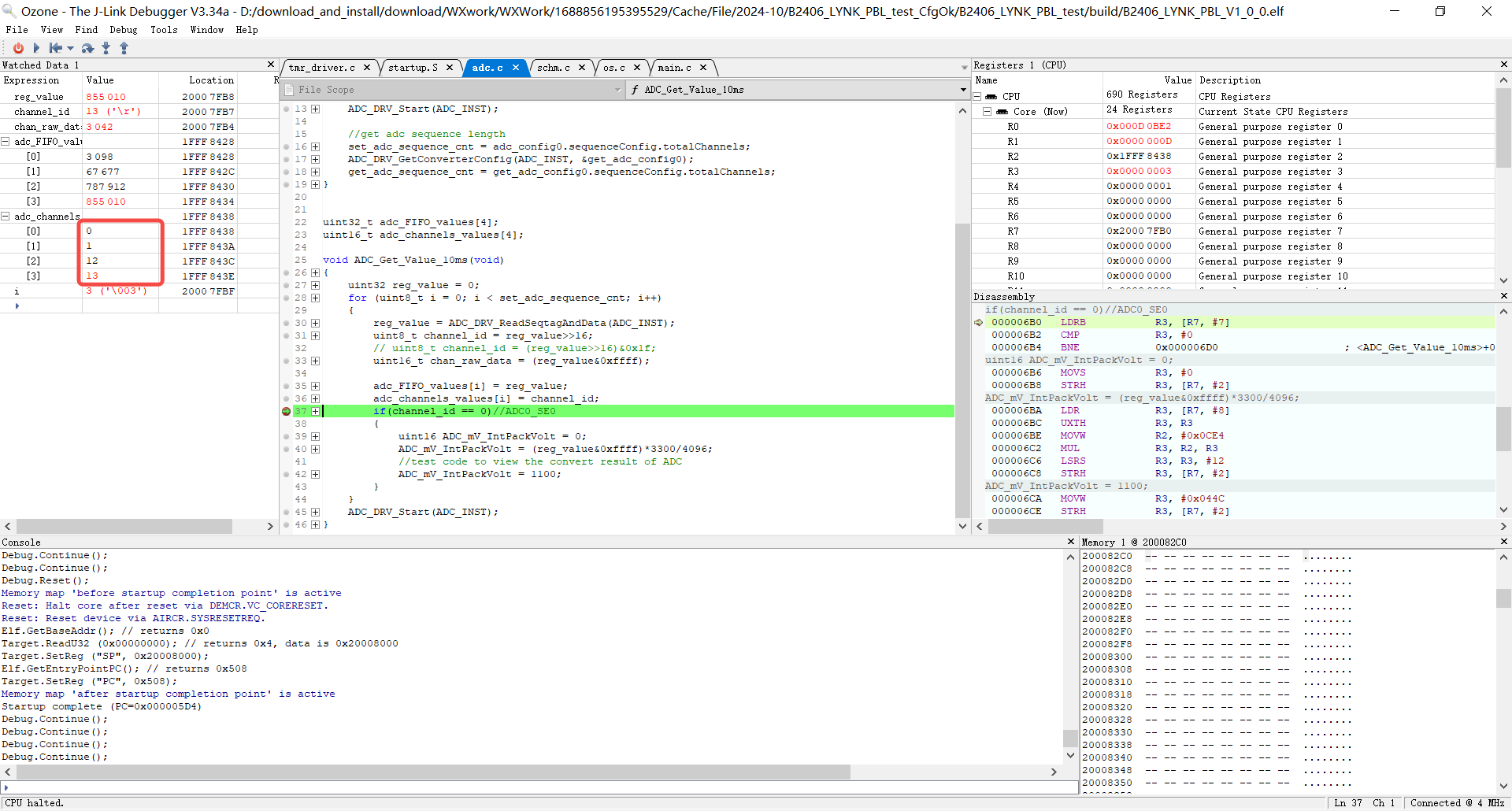Toggle a breakpoint on line 40
Image resolution: width=1512 pixels, height=811 pixels.
(x=287, y=449)
